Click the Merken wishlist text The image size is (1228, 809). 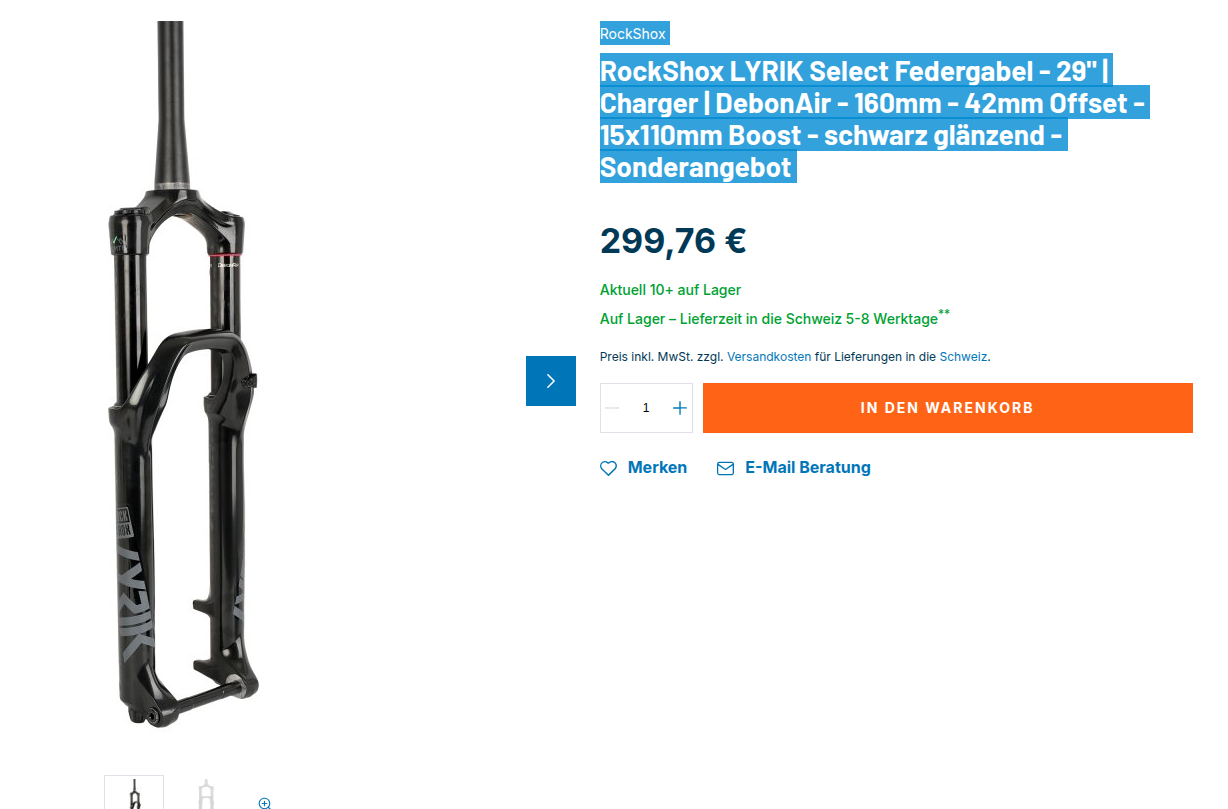(x=657, y=468)
